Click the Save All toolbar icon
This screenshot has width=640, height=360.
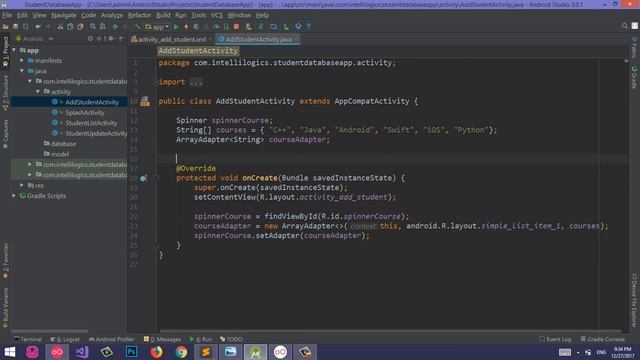[16, 27]
